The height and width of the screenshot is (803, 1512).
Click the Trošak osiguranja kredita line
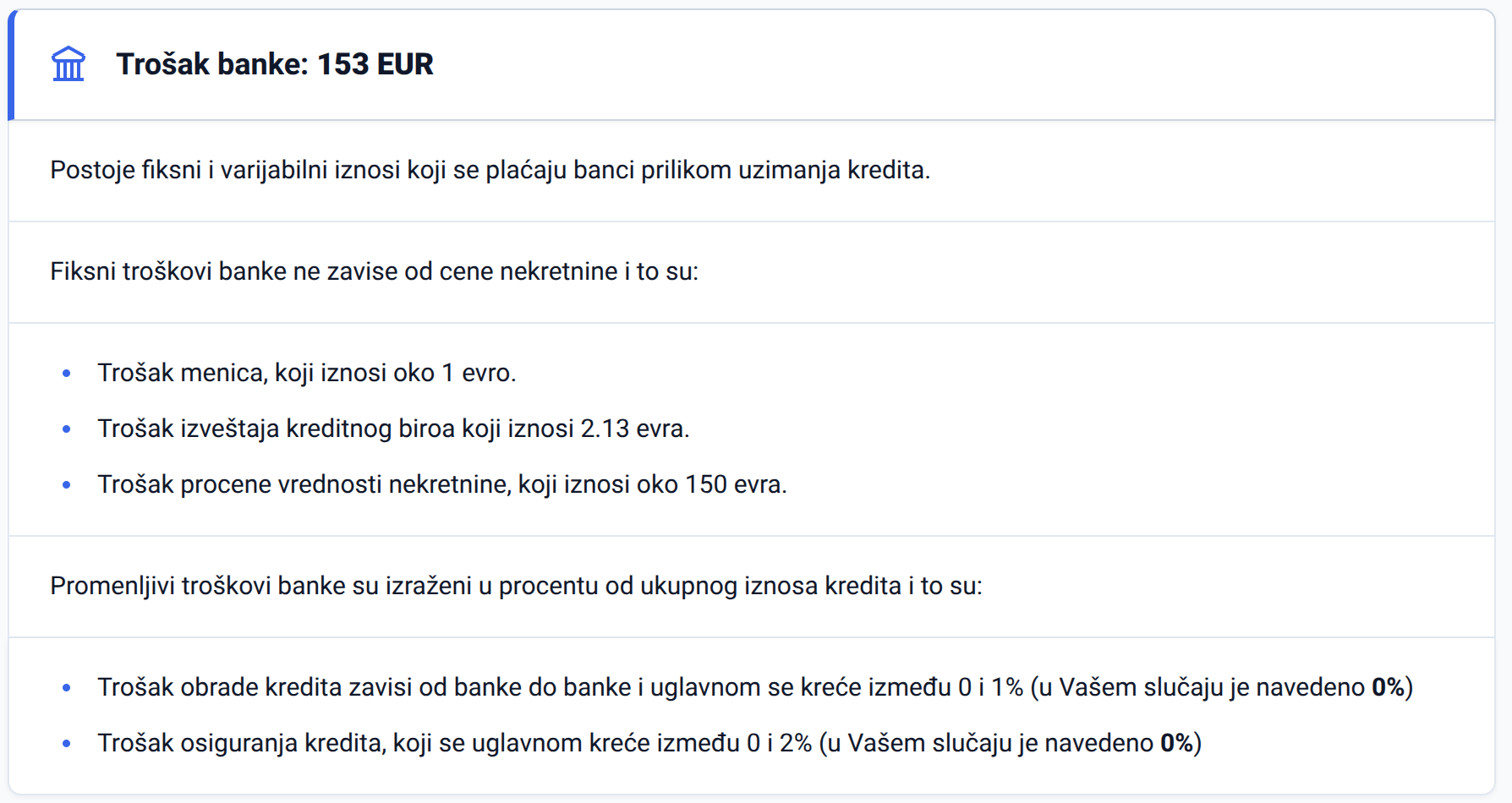click(x=649, y=743)
